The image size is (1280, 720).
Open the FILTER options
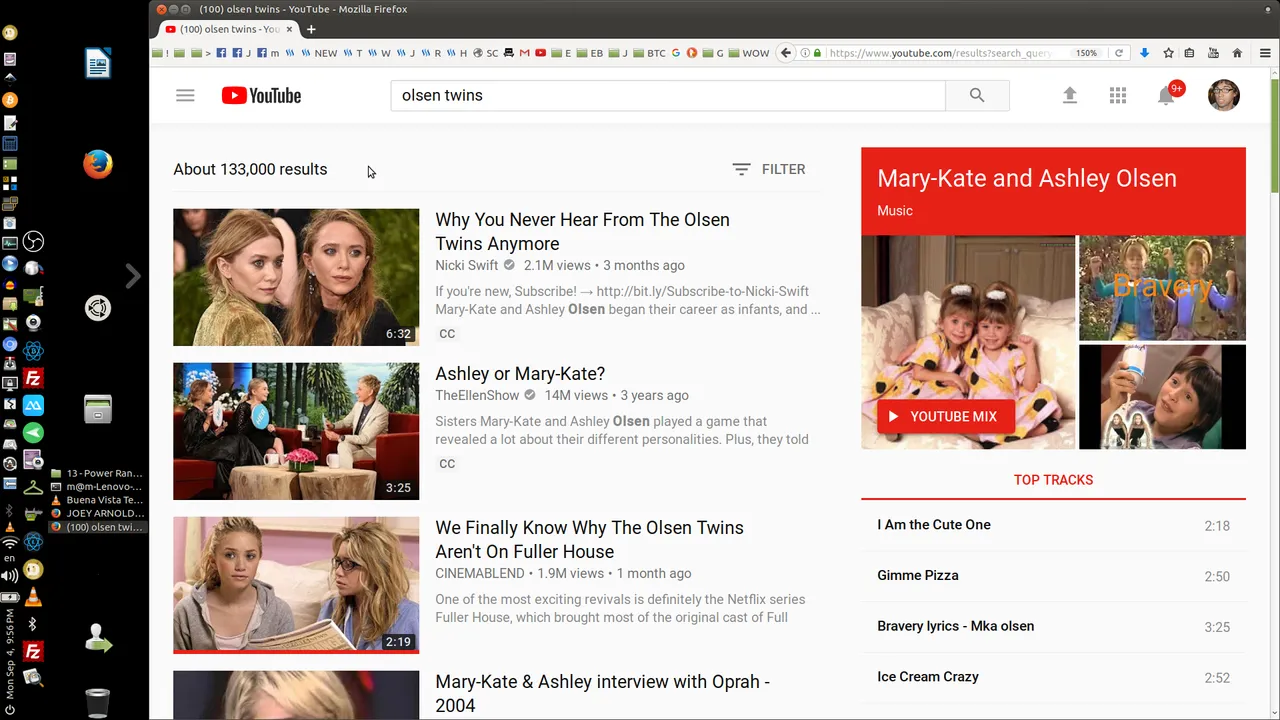click(768, 169)
